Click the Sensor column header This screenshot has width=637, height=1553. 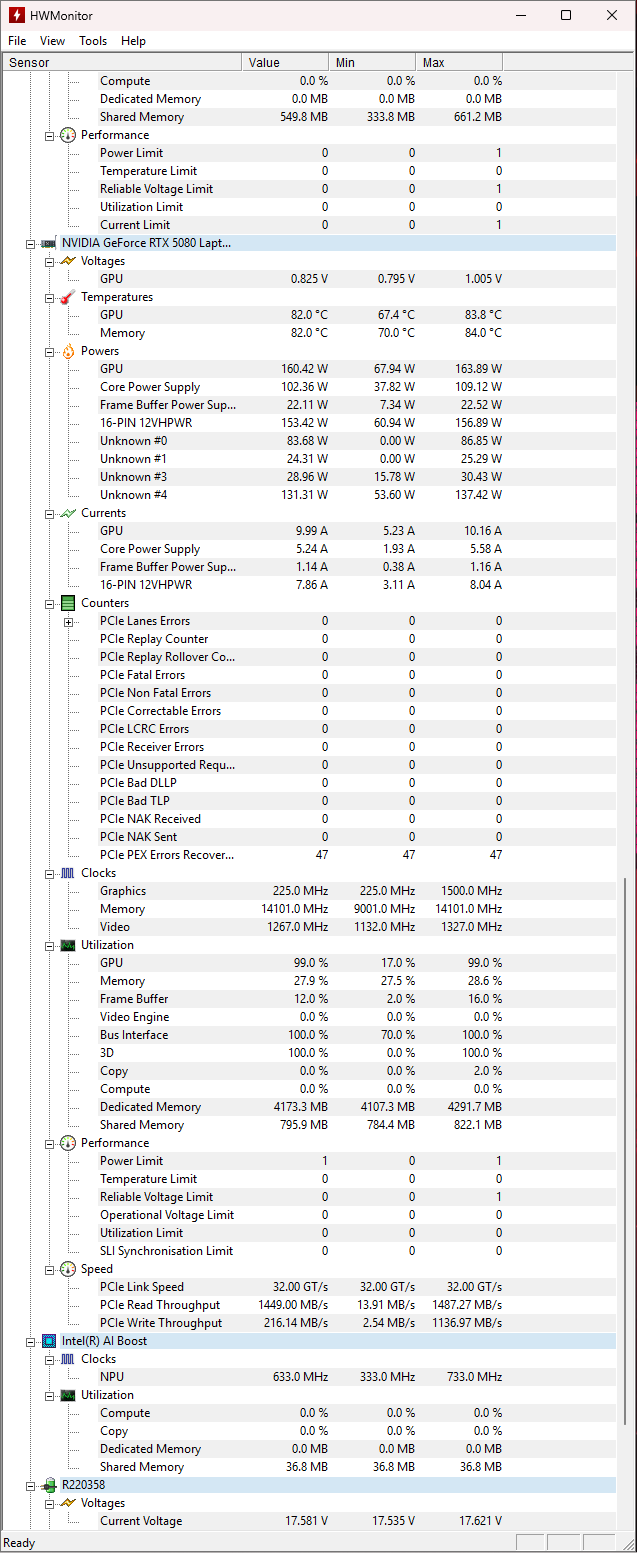click(121, 62)
